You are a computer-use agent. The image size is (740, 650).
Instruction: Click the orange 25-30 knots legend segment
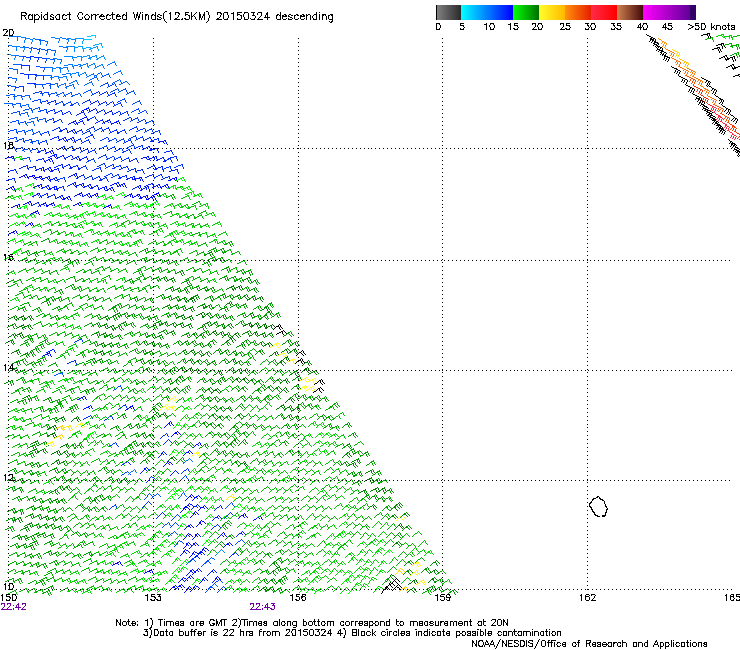[x=578, y=12]
